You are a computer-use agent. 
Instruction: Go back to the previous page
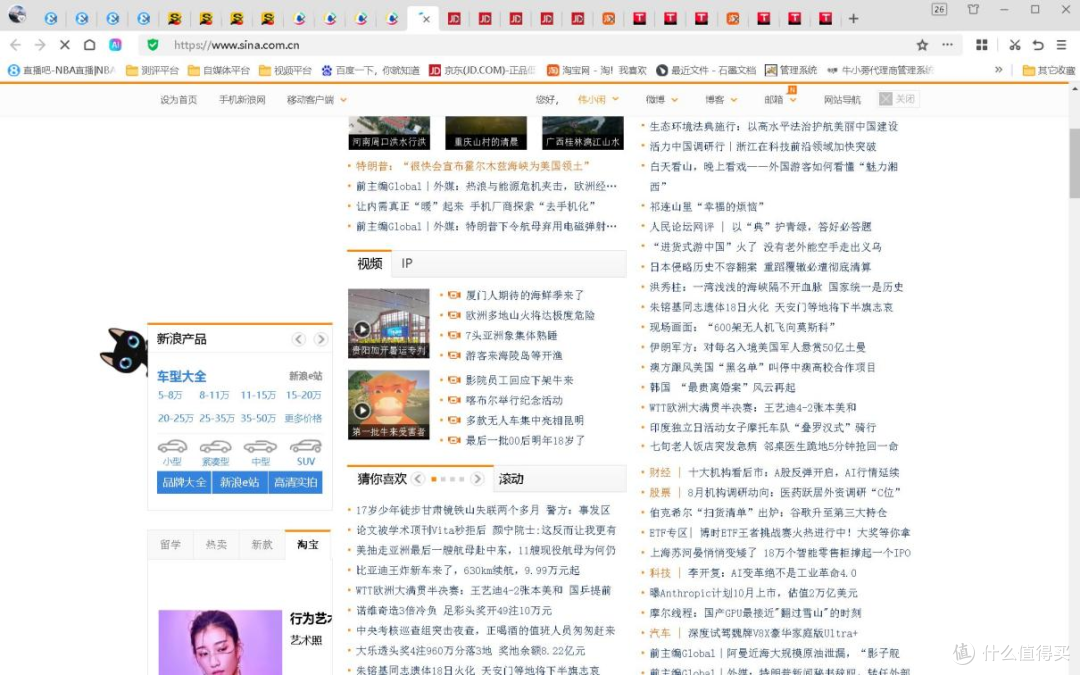click(15, 45)
